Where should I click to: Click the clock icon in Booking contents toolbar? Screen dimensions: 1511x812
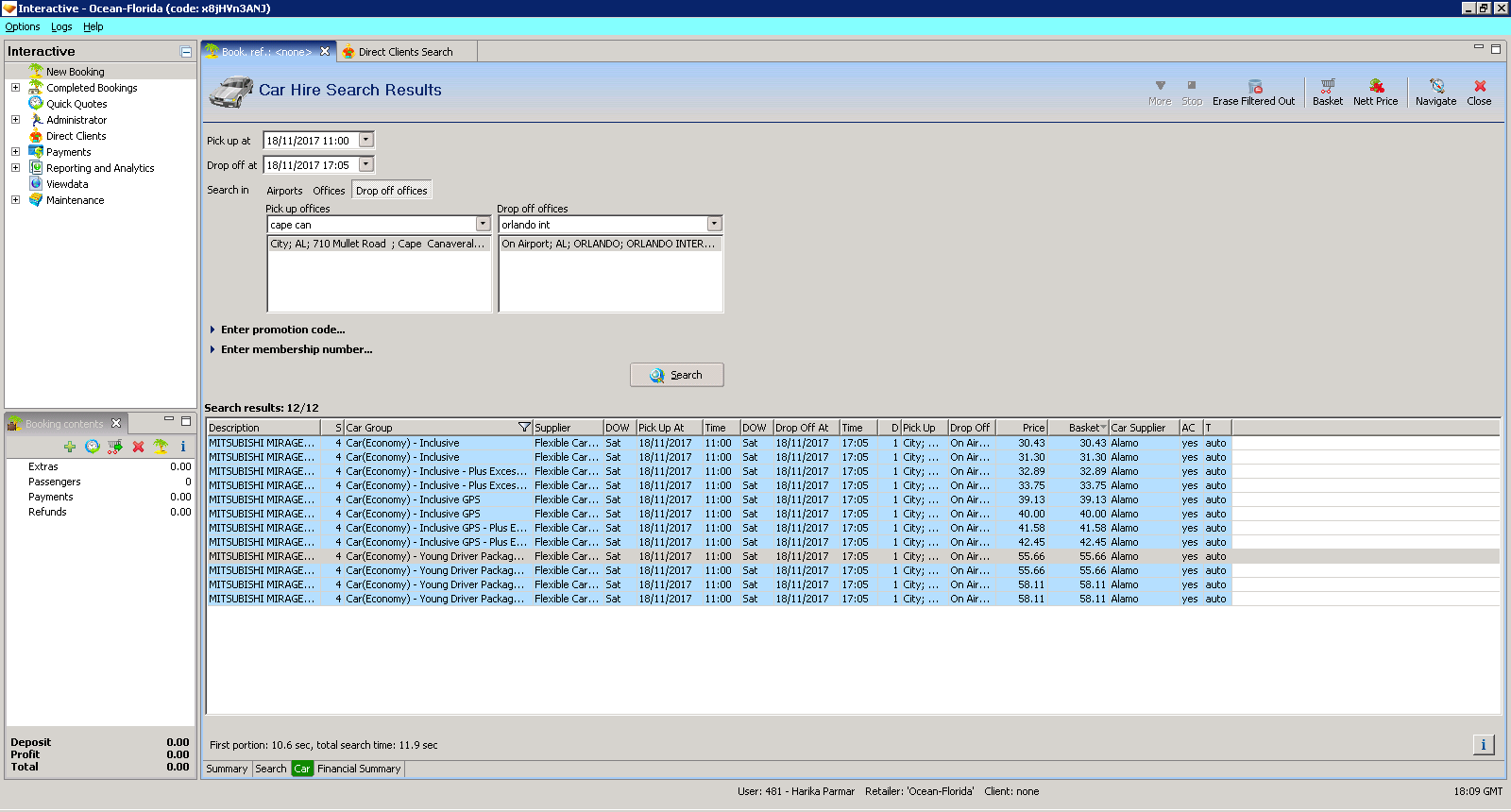tap(93, 447)
